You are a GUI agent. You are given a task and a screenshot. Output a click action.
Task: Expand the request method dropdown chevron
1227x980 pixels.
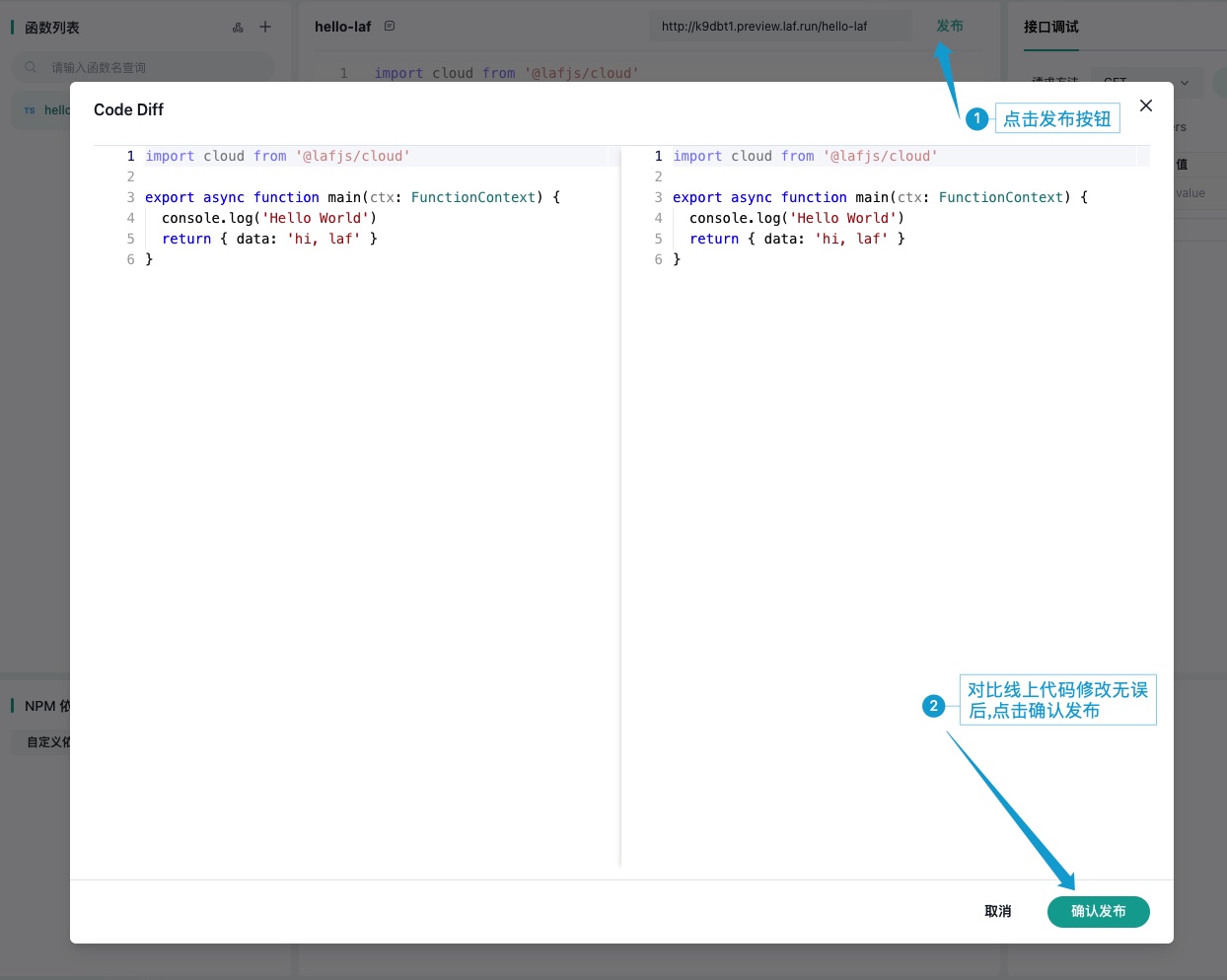pyautogui.click(x=1185, y=83)
